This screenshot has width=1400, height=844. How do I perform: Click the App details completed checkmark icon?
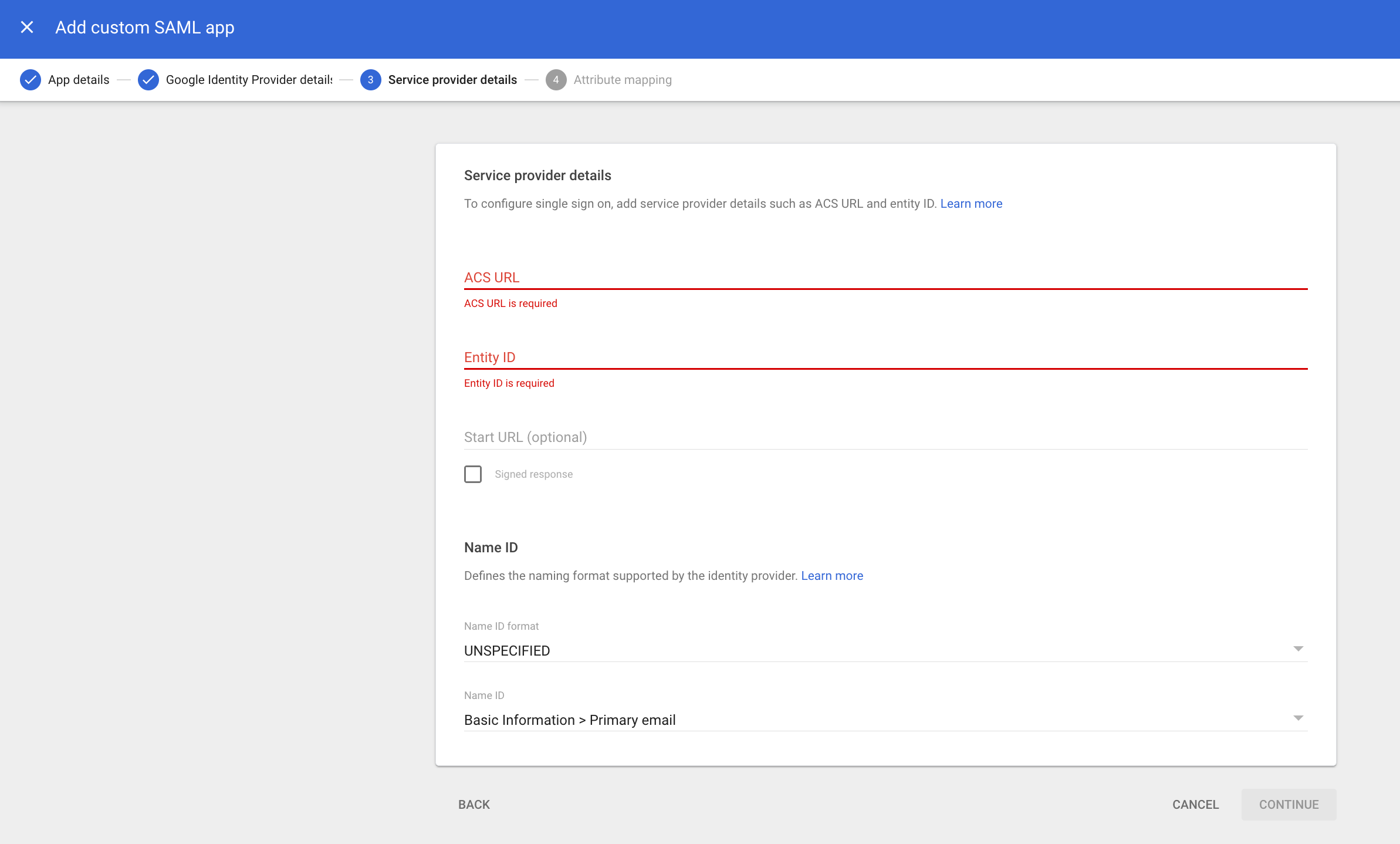coord(31,80)
